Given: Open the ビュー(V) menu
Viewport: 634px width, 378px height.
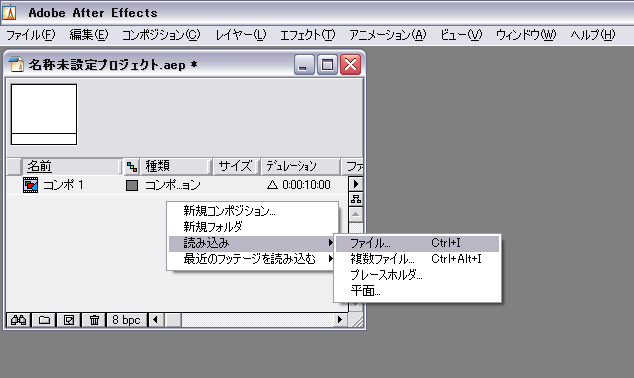Looking at the screenshot, I should pos(461,35).
